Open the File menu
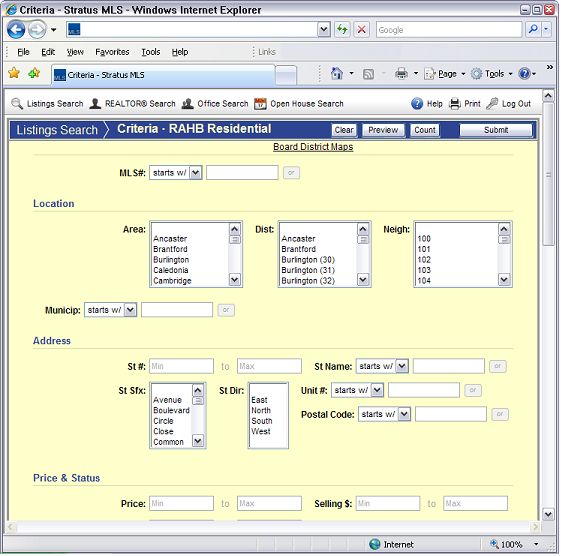This screenshot has height=556, width=561. click(x=23, y=52)
